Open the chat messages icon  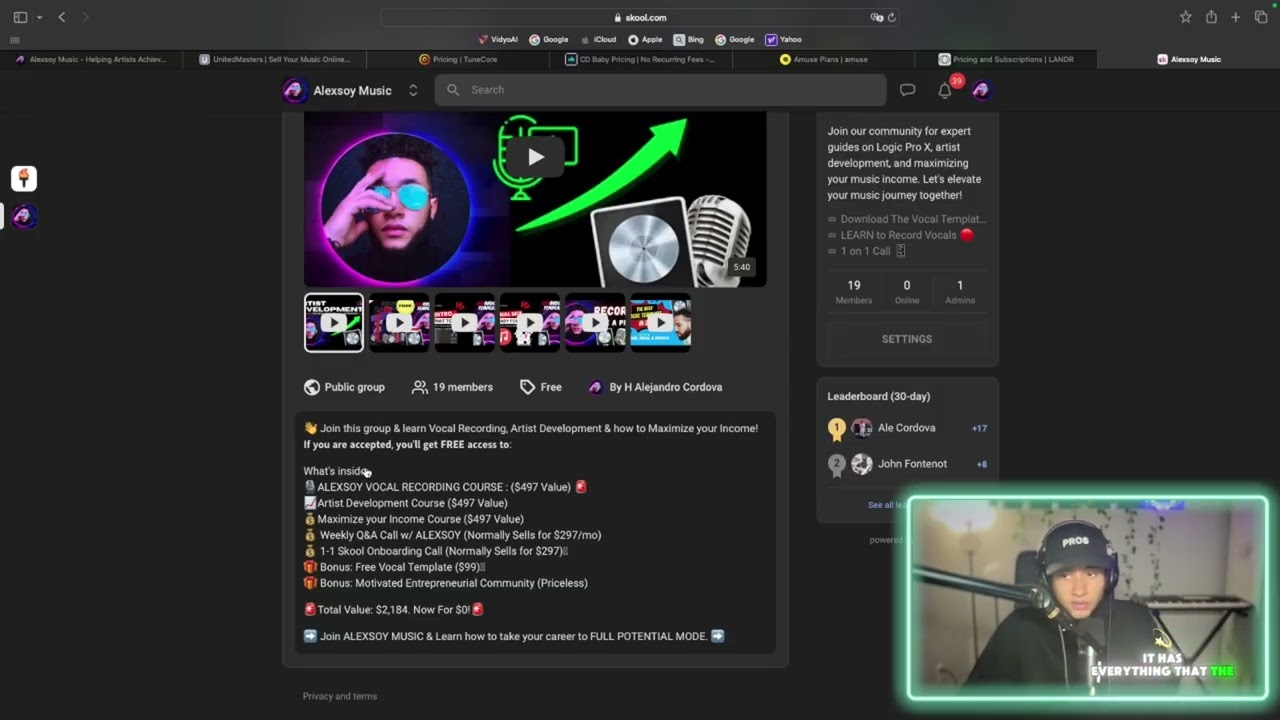pos(907,90)
